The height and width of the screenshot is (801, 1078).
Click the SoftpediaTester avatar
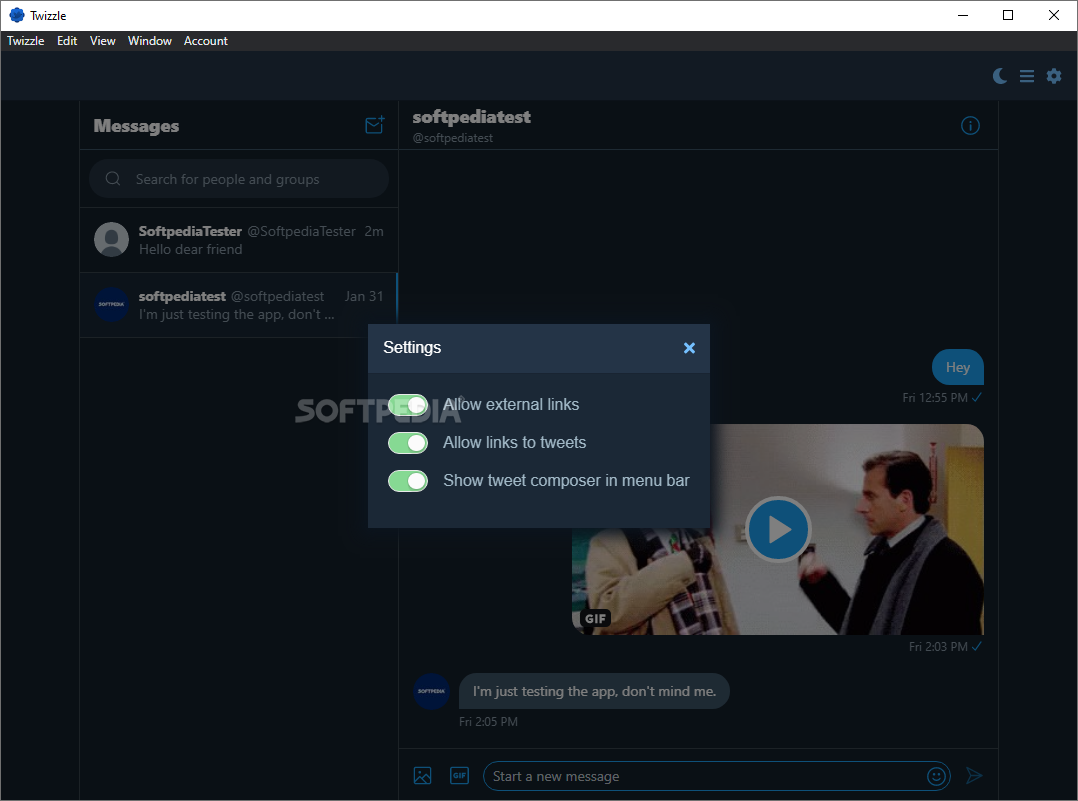pyautogui.click(x=111, y=239)
